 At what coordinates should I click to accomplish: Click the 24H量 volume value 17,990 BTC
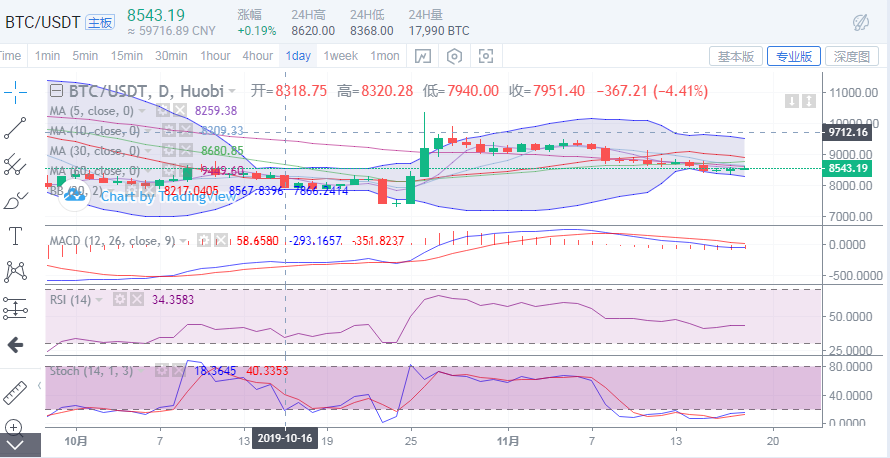tap(439, 31)
